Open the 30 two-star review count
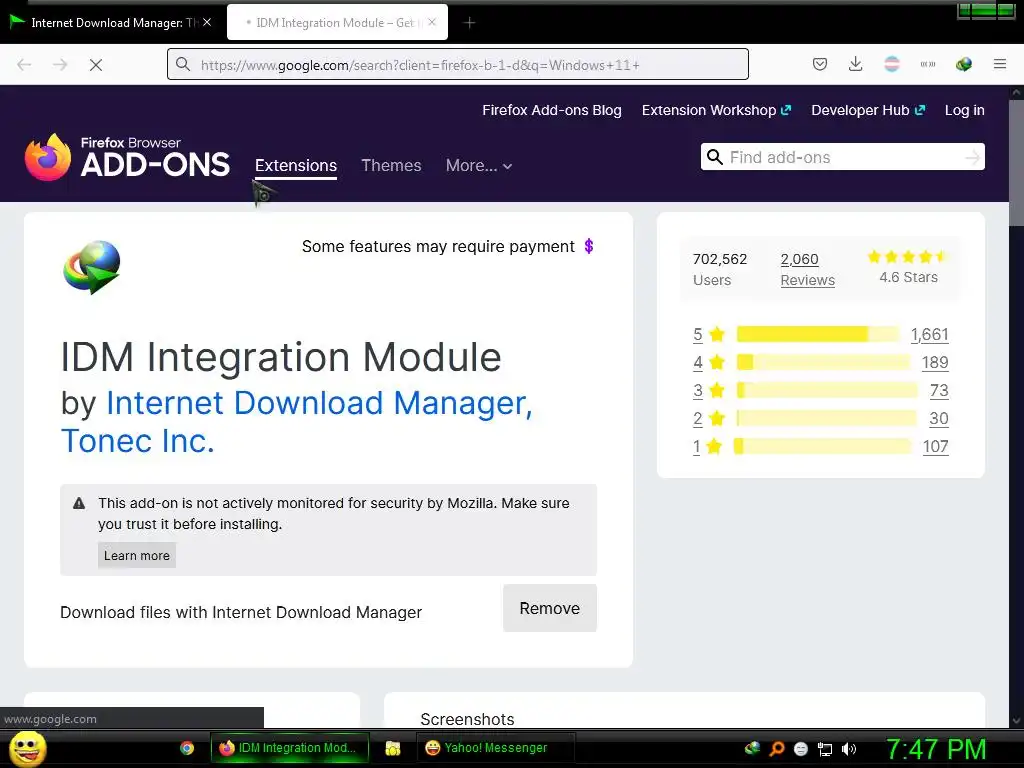The width and height of the screenshot is (1024, 768). (x=939, y=419)
